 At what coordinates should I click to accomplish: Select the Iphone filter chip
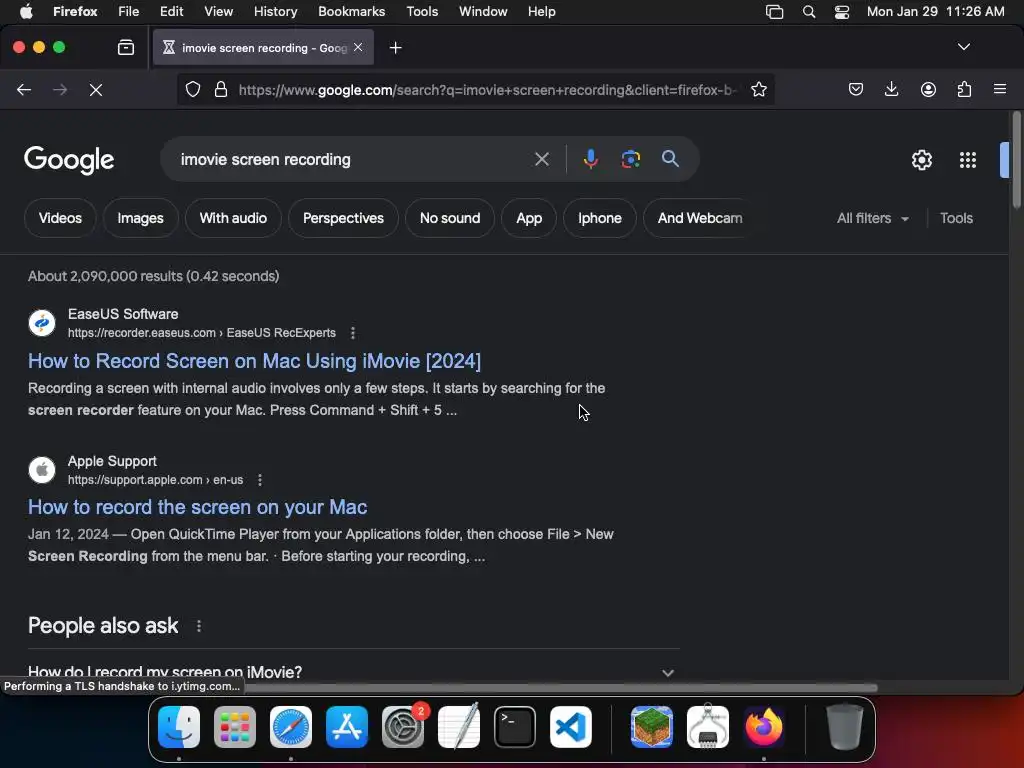600,218
